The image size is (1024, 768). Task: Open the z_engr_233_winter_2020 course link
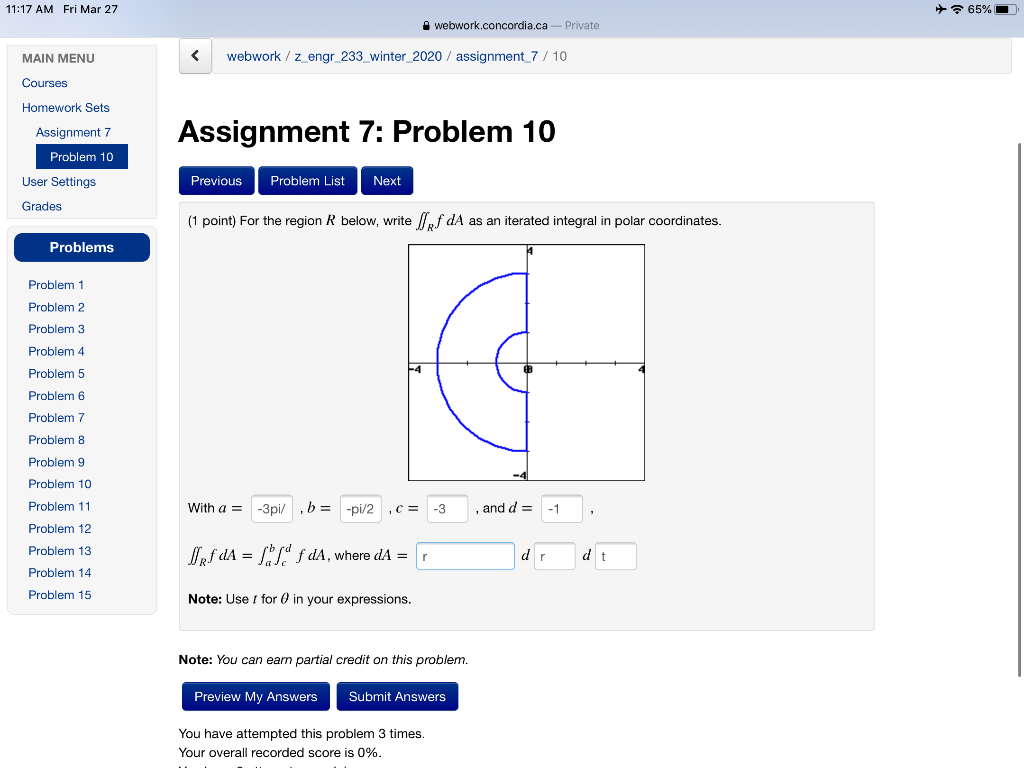point(366,56)
